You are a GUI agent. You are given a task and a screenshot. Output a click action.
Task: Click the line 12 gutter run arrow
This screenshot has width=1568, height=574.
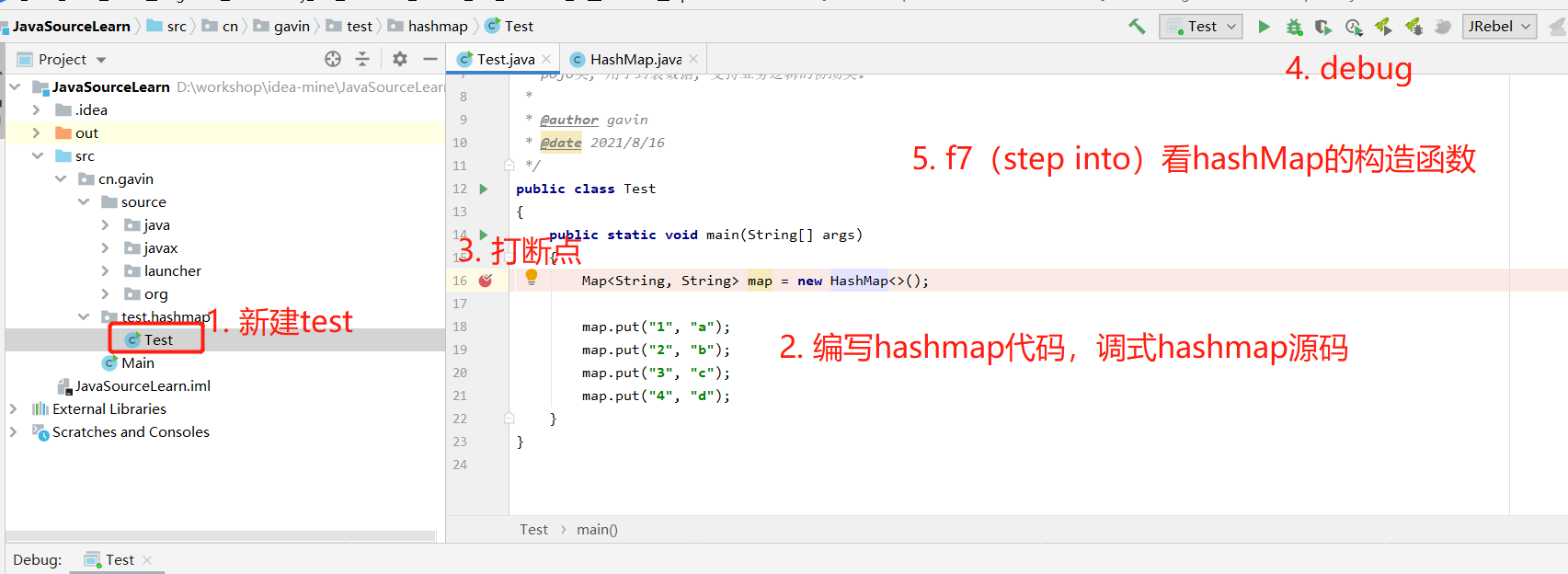click(x=484, y=189)
